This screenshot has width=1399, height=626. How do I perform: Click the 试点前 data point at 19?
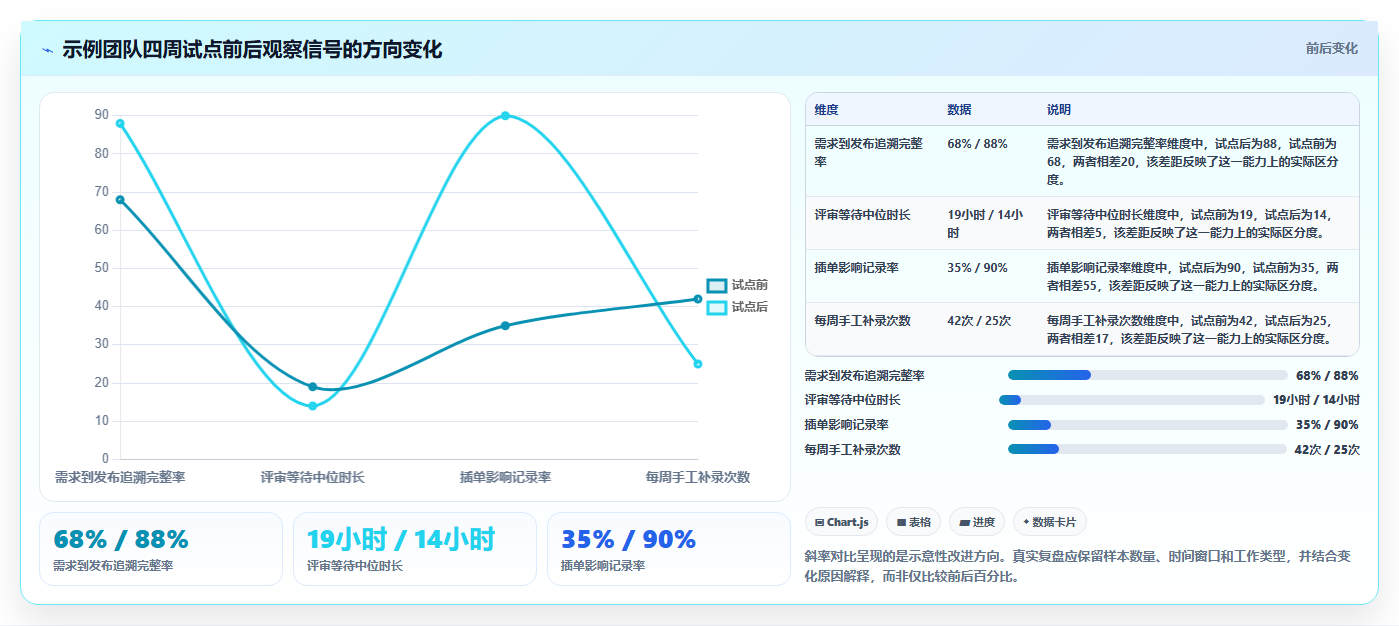pos(313,387)
